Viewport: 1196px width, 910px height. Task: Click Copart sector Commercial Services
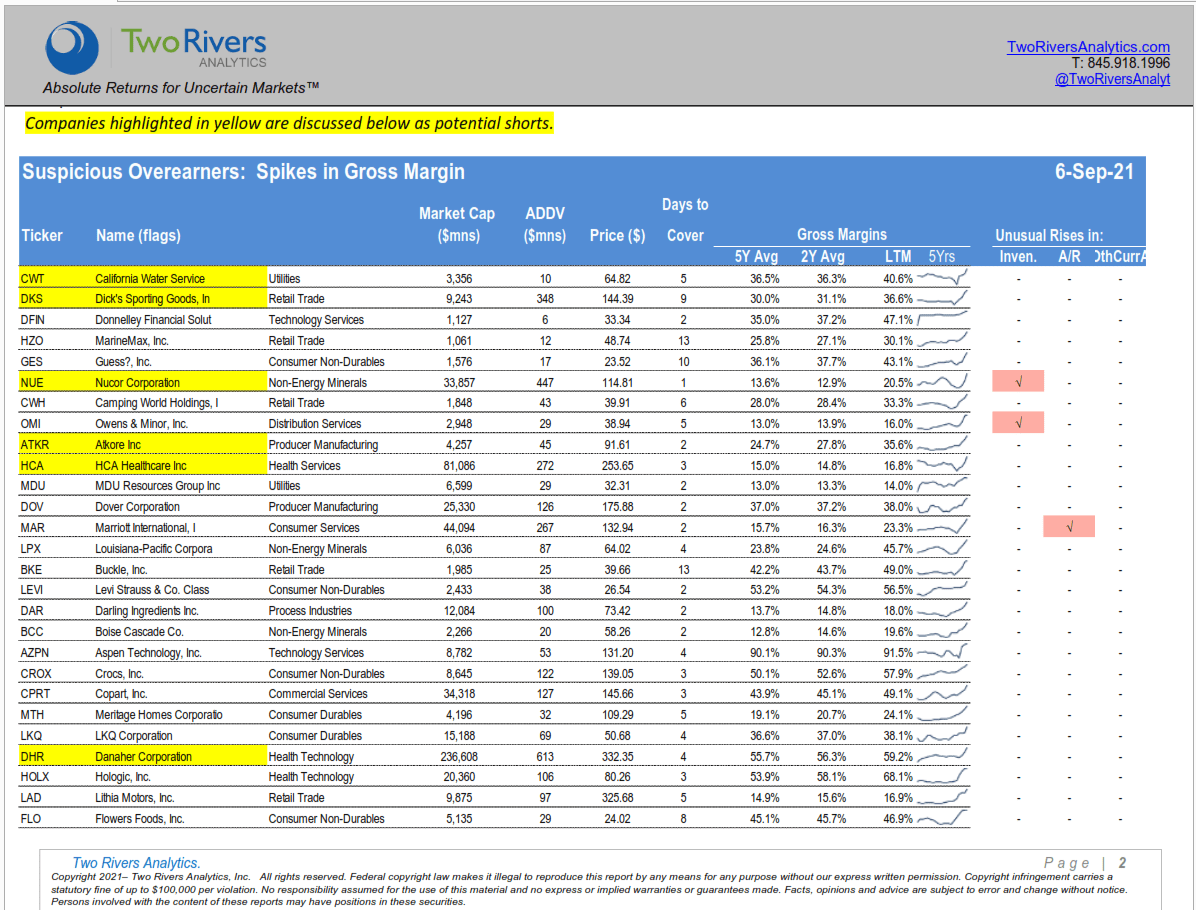coord(317,694)
